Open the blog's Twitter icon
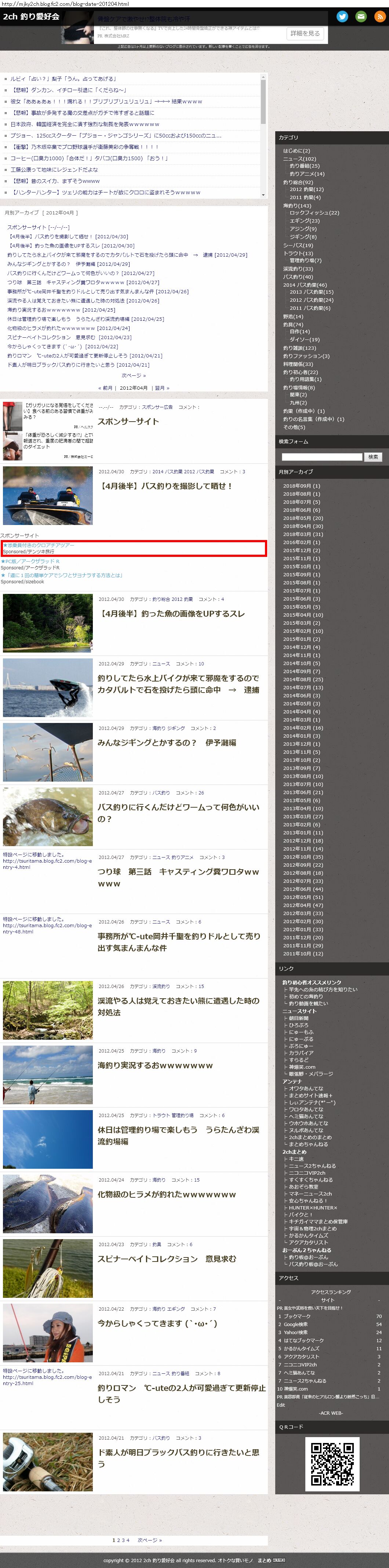The image size is (389, 1568). click(x=343, y=16)
